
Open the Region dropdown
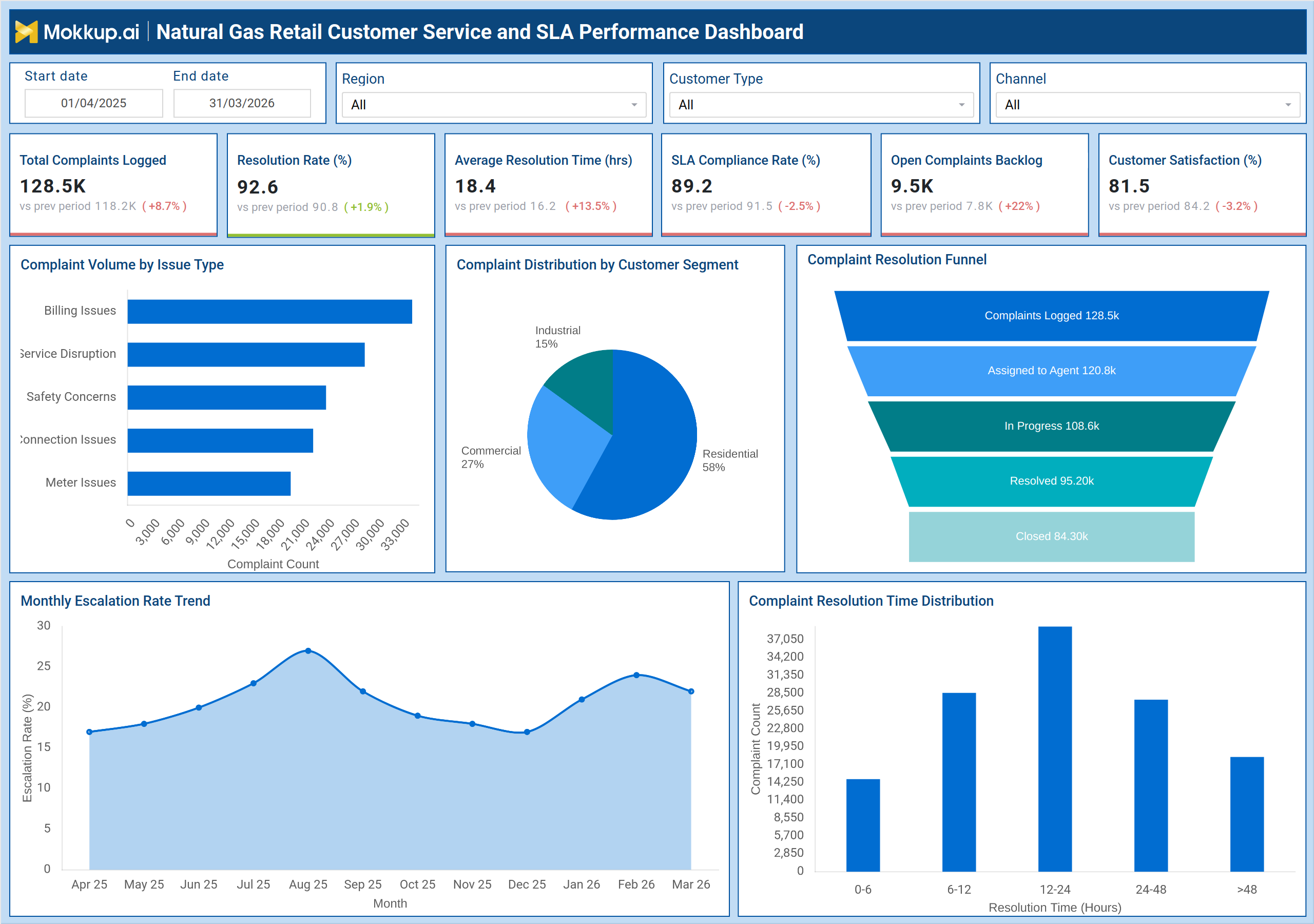[x=494, y=105]
